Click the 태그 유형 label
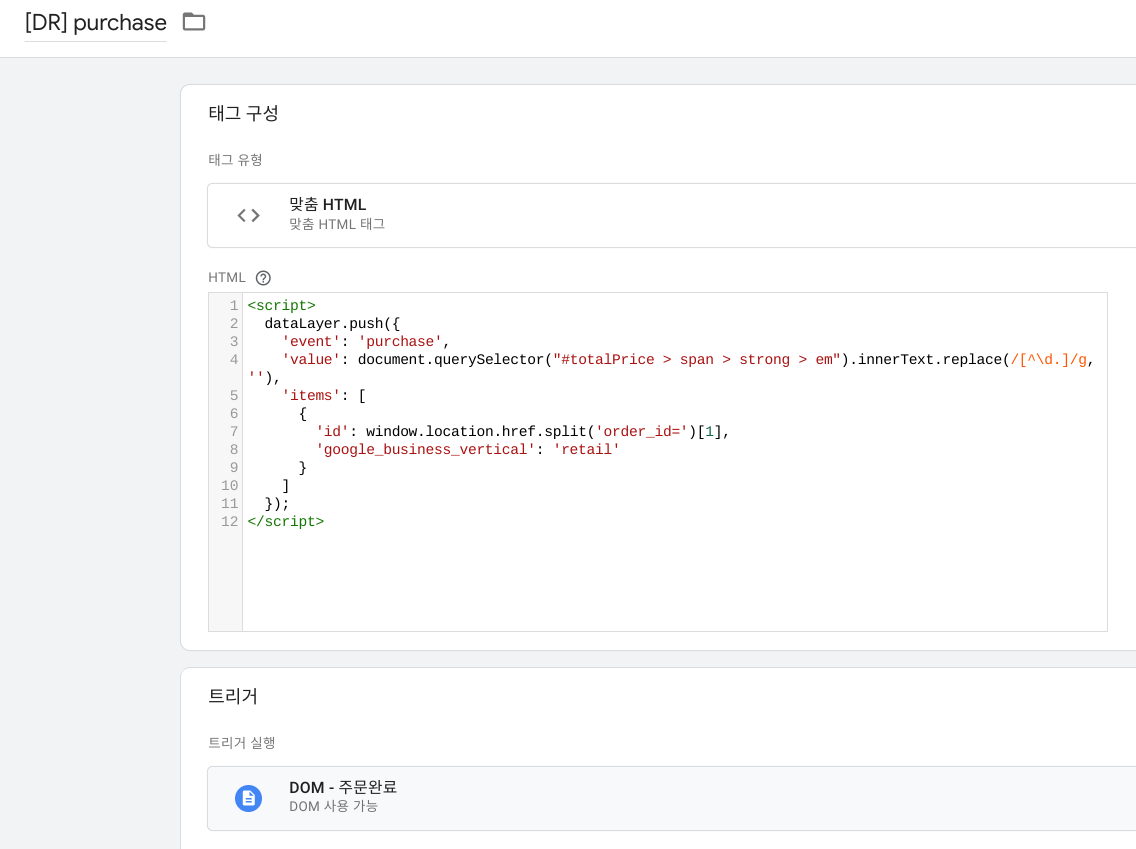Viewport: 1136px width, 849px height. pos(235,159)
